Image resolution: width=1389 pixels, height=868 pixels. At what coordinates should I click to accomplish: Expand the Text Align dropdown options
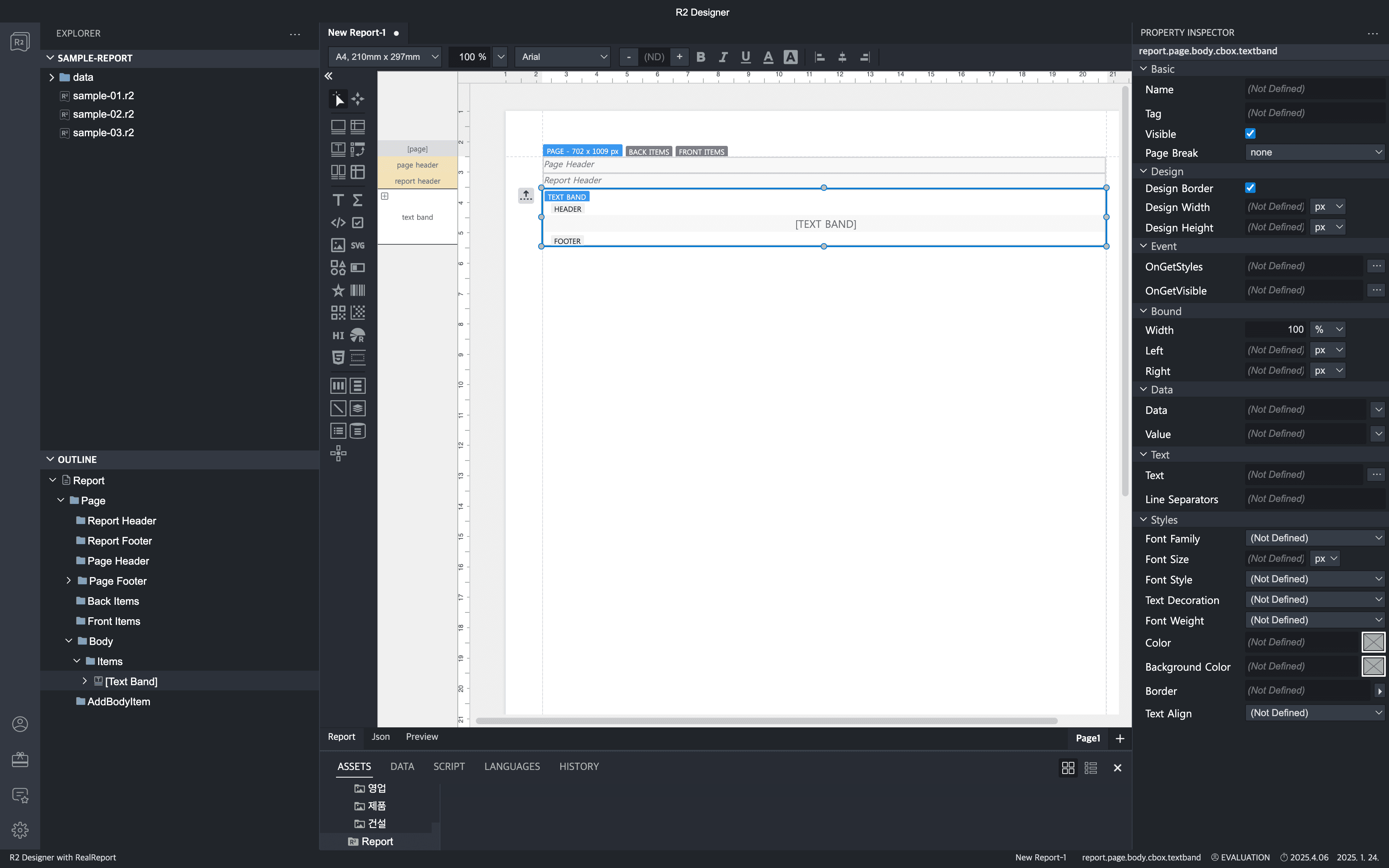pos(1378,712)
